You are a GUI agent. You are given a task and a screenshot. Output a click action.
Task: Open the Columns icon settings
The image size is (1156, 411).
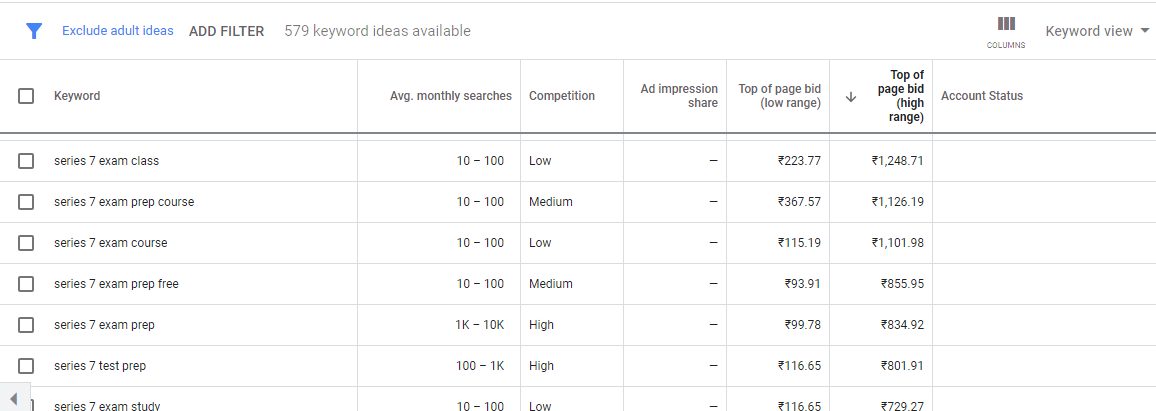(1006, 32)
